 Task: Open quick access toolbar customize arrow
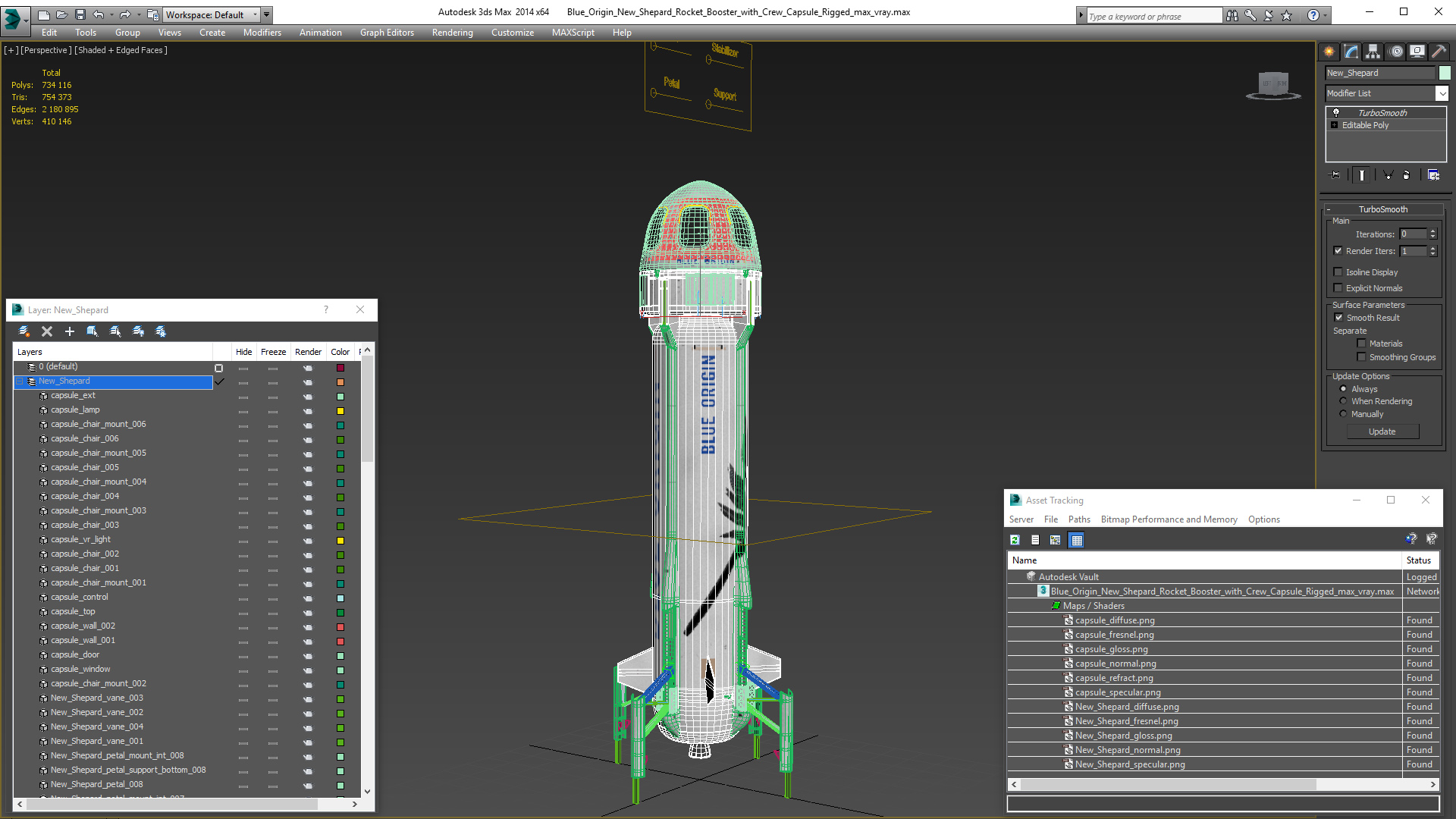pyautogui.click(x=266, y=14)
